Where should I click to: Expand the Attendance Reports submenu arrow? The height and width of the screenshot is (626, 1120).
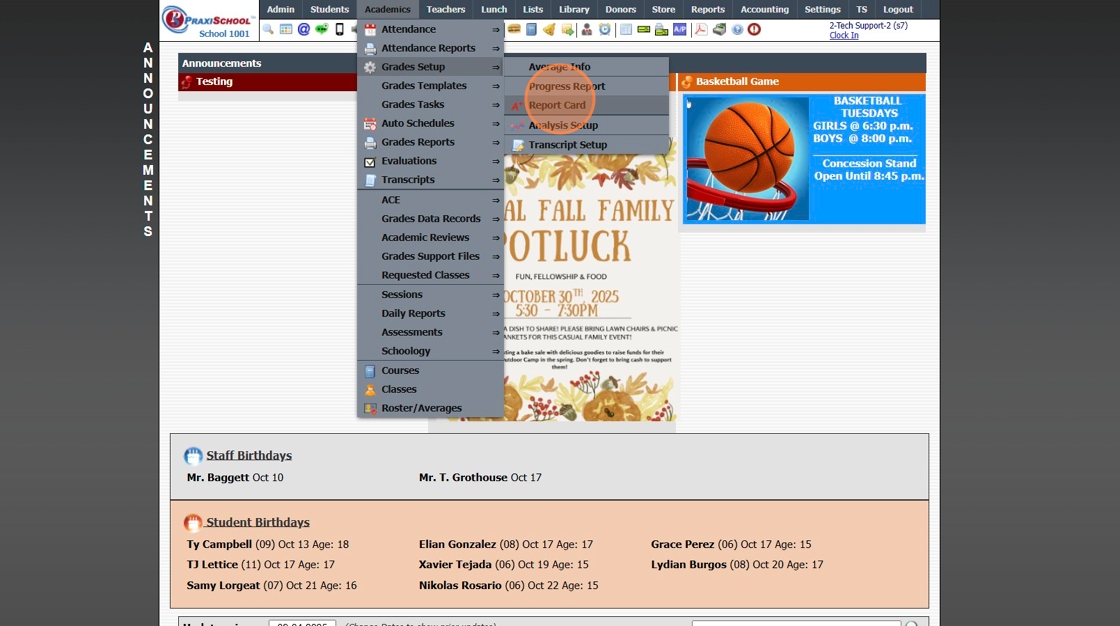[x=495, y=49]
